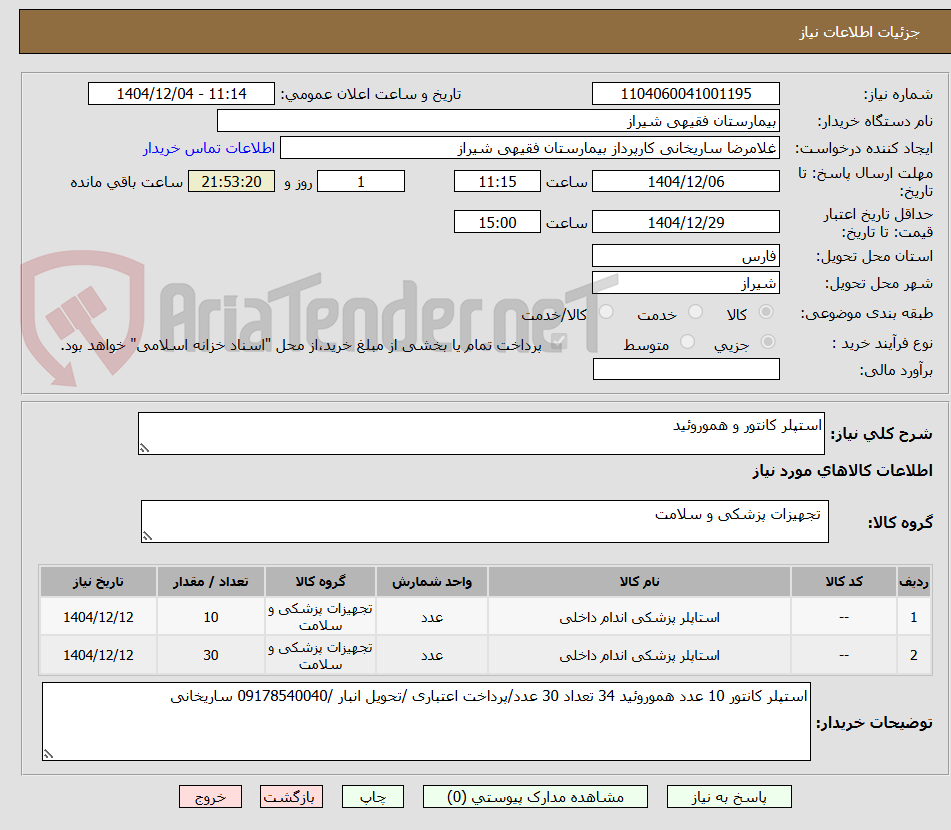Image resolution: width=951 pixels, height=830 pixels.
Task: Toggle the treasury bonds payment checkbox
Action: coord(558,342)
